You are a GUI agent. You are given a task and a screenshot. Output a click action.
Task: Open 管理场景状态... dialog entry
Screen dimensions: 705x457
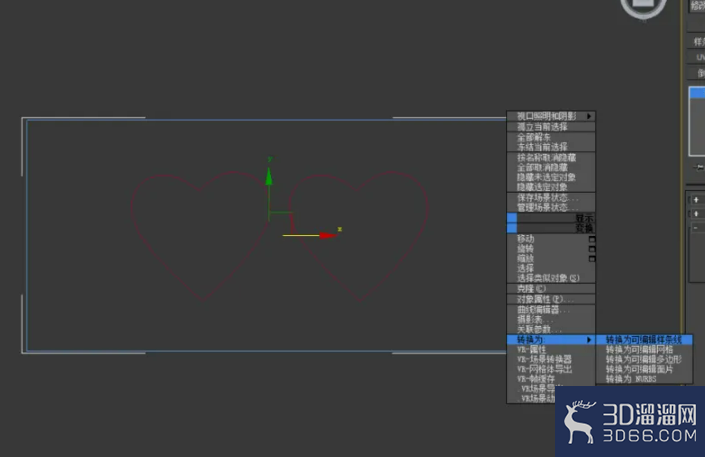tap(551, 207)
